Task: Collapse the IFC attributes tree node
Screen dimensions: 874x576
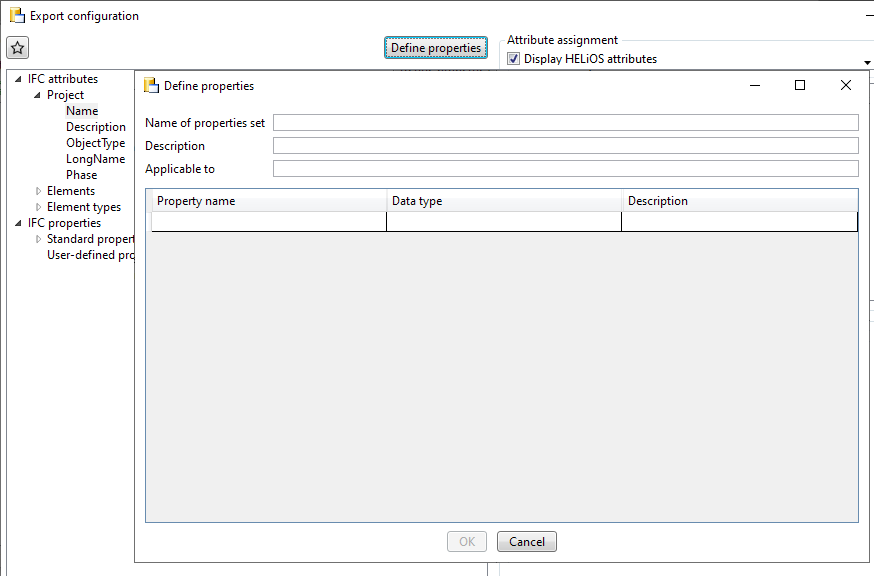Action: 18,79
